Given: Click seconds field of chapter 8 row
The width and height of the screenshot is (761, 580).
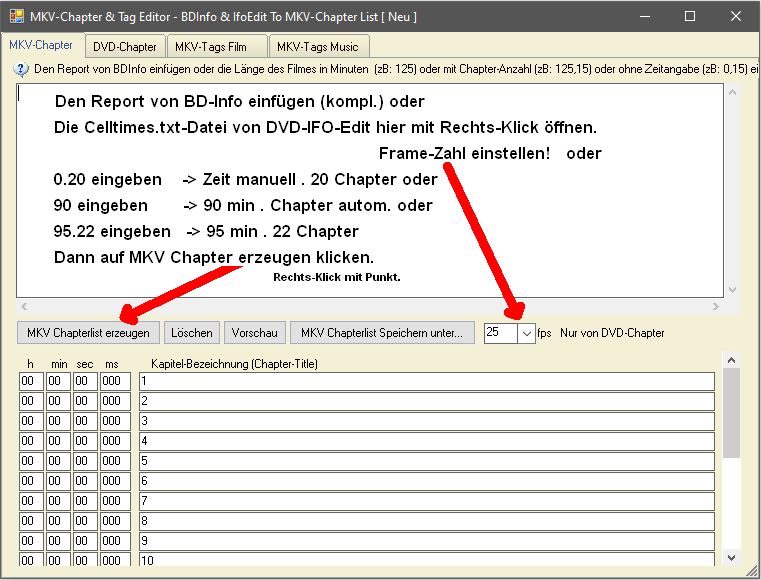Looking at the screenshot, I should pos(85,521).
